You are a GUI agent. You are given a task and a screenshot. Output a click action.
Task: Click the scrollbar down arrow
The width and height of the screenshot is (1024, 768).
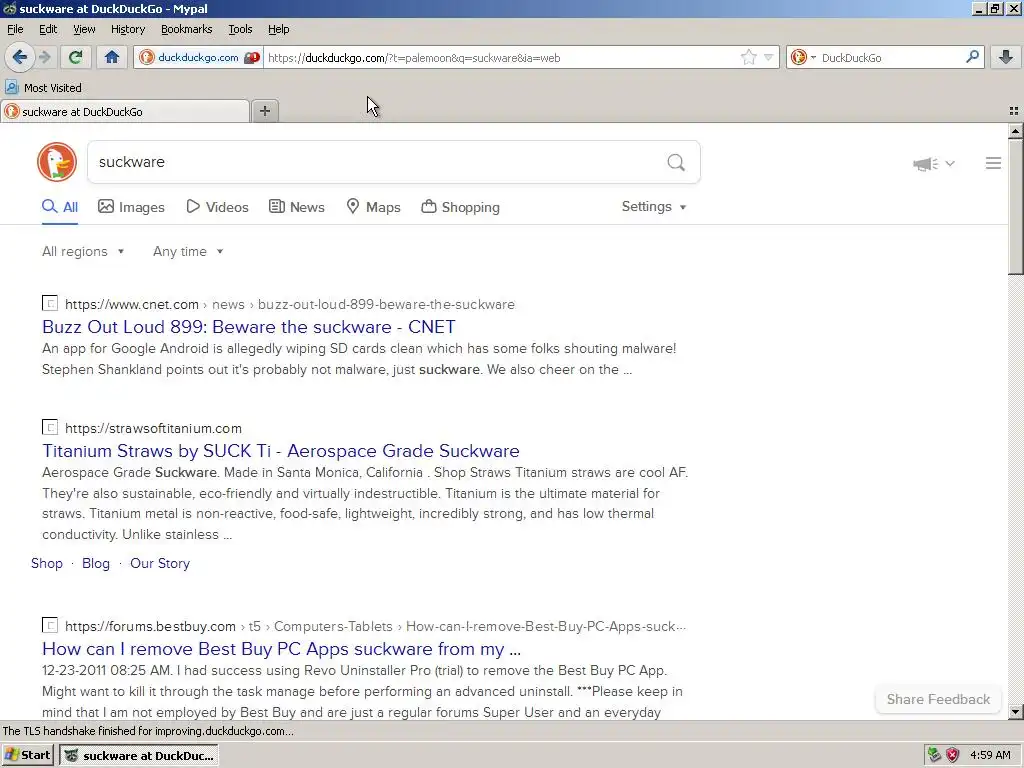coord(1015,712)
